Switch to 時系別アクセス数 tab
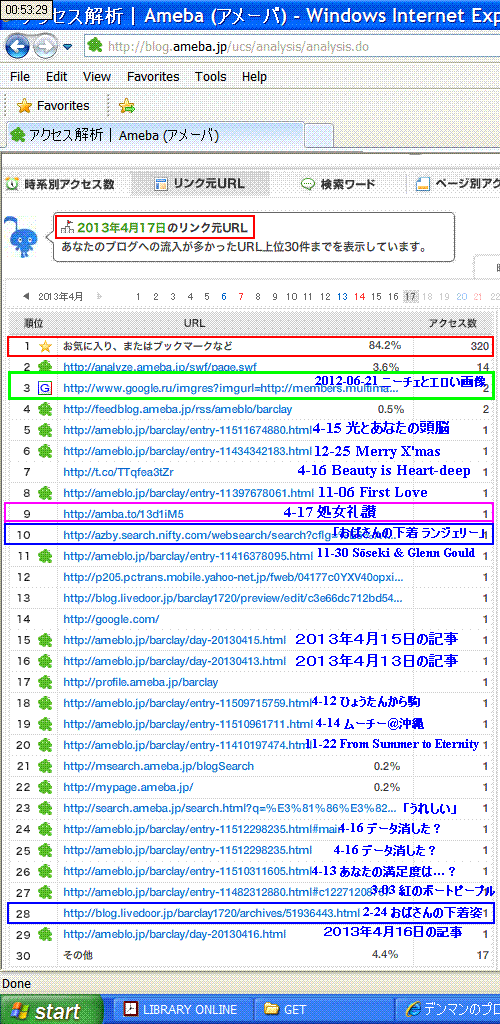Screen dimensions: 500x1024 (60, 184)
